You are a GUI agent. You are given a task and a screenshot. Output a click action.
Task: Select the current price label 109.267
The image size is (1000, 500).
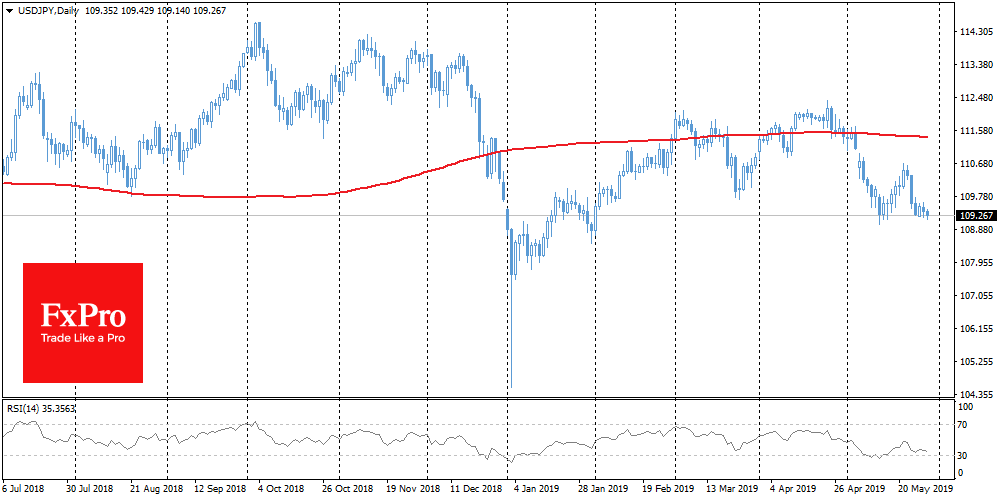click(974, 215)
